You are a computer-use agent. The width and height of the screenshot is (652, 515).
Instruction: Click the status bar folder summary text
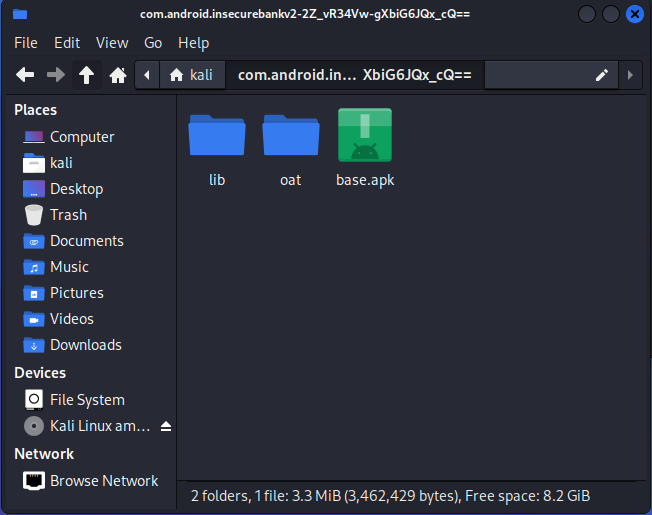pos(390,496)
